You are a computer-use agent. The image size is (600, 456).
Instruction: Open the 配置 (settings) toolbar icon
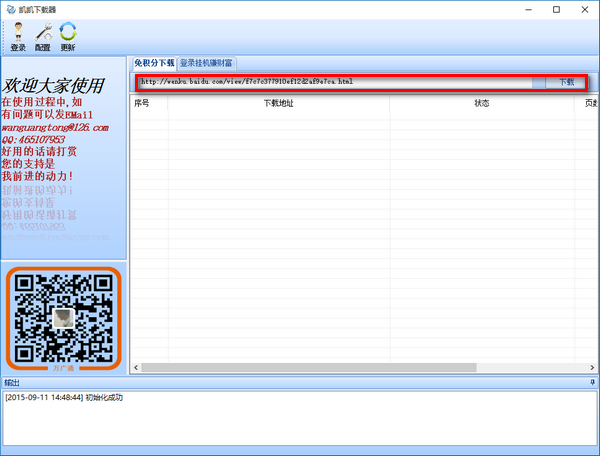[43, 37]
